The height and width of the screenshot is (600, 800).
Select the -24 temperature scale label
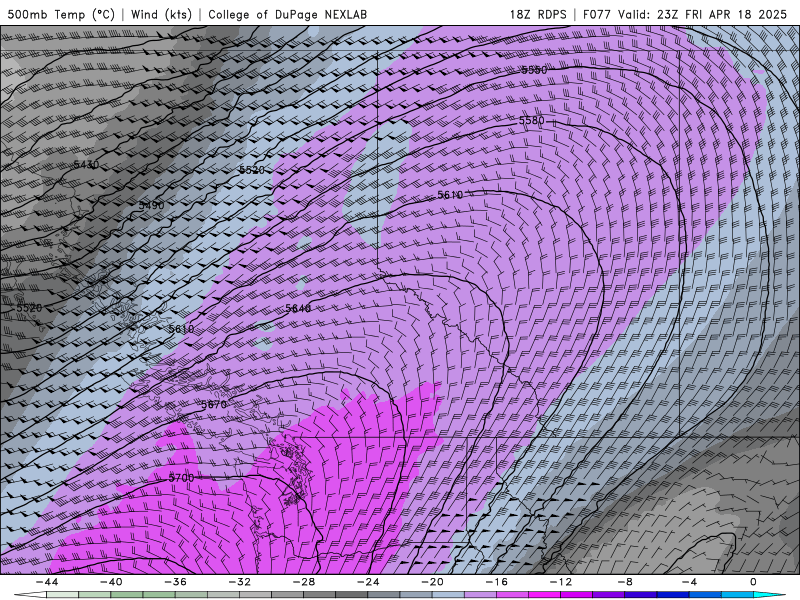click(x=368, y=582)
